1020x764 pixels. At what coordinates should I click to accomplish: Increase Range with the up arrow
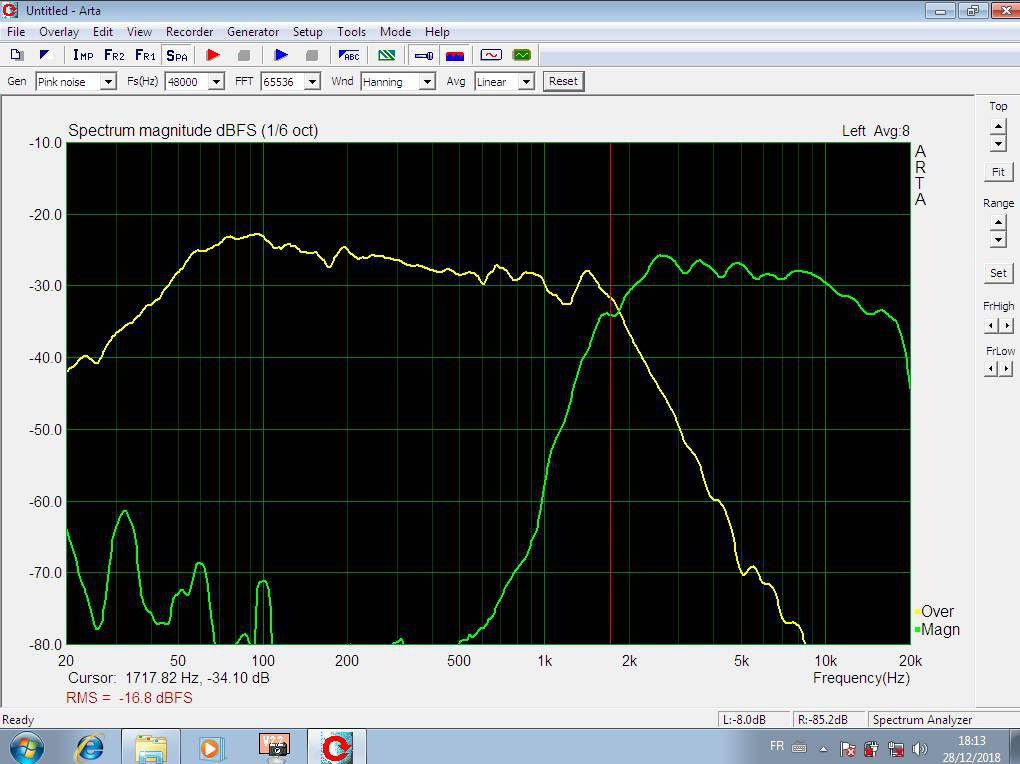[998, 223]
